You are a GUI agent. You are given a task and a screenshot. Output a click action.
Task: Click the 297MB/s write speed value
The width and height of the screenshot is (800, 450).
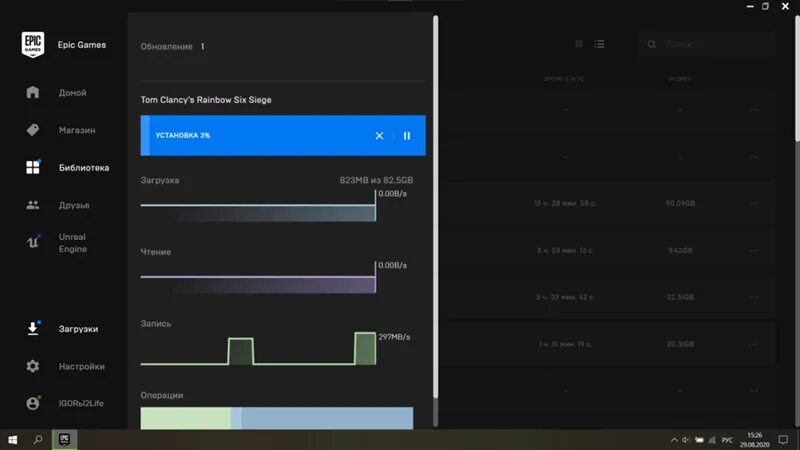click(394, 337)
